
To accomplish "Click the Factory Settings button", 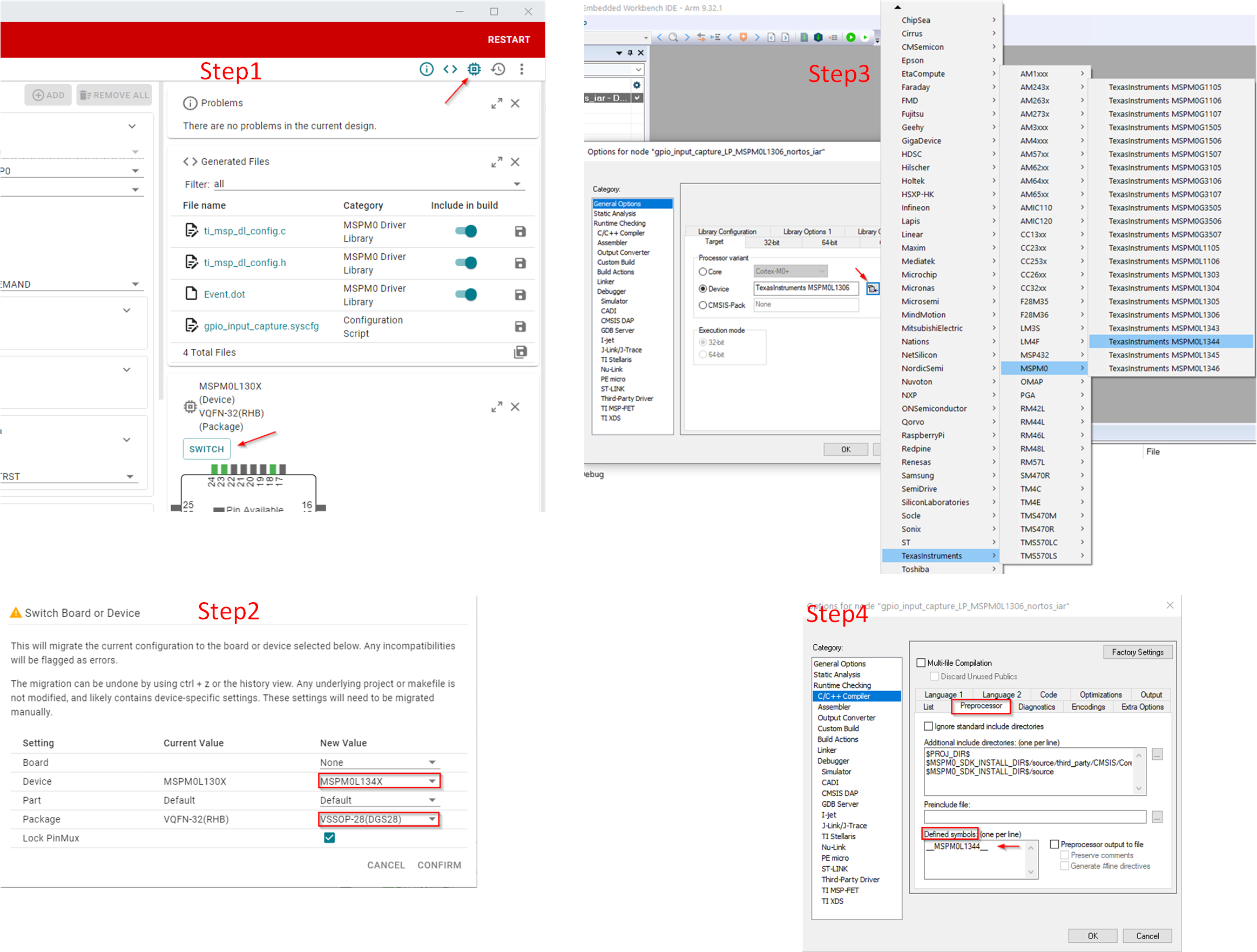I will [1138, 652].
